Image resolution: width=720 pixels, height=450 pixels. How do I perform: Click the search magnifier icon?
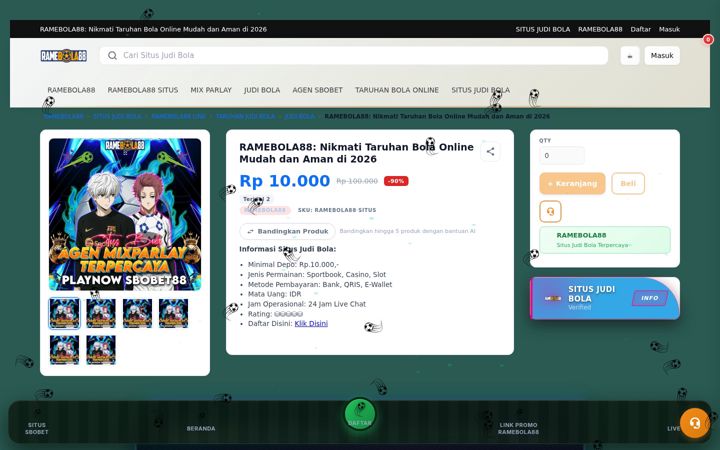click(112, 56)
